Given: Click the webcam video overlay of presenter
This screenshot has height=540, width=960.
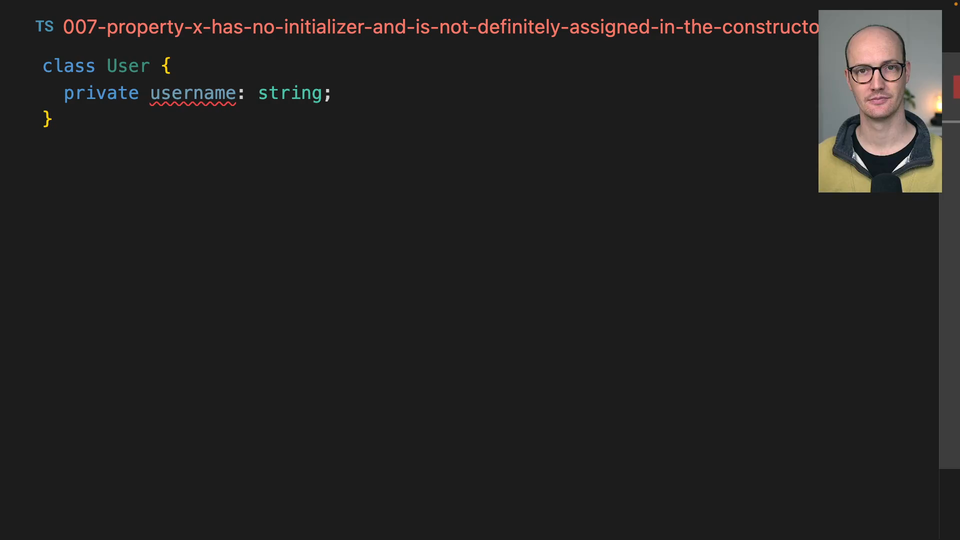Looking at the screenshot, I should (x=879, y=100).
